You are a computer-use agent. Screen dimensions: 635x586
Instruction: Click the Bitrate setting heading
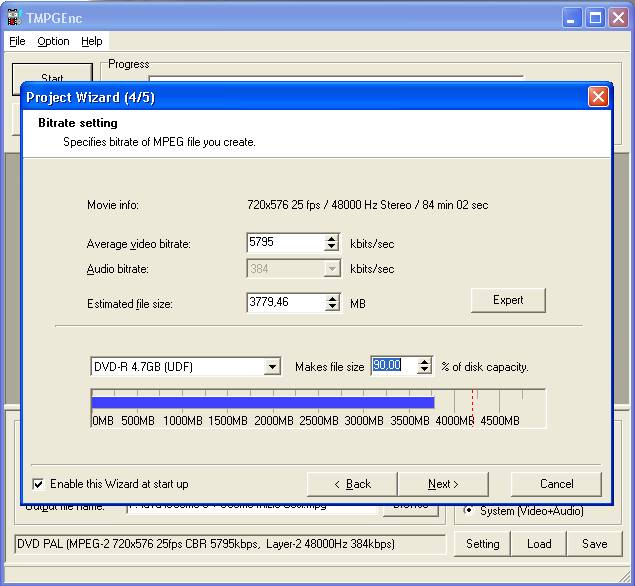click(x=78, y=123)
